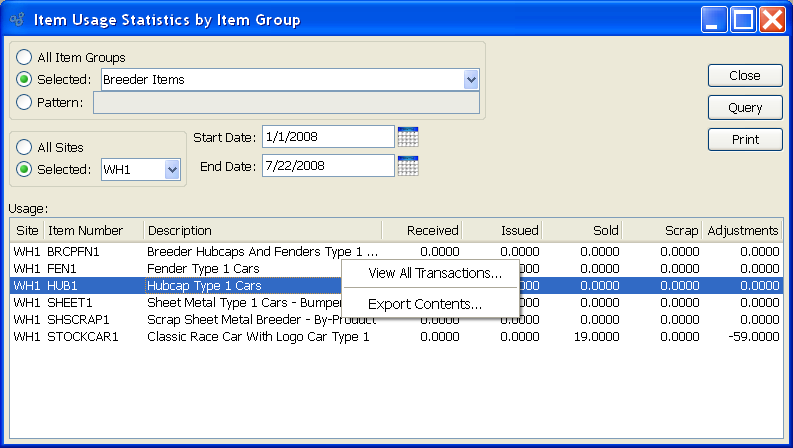Choose the Selected item group radio button
The height and width of the screenshot is (448, 793).
[x=25, y=80]
